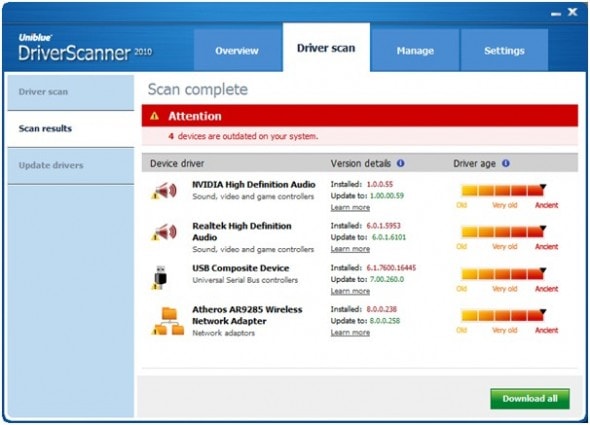This screenshot has height=425, width=590.
Task: Click the NVIDIA audio speaker icon
Action: click(x=164, y=191)
